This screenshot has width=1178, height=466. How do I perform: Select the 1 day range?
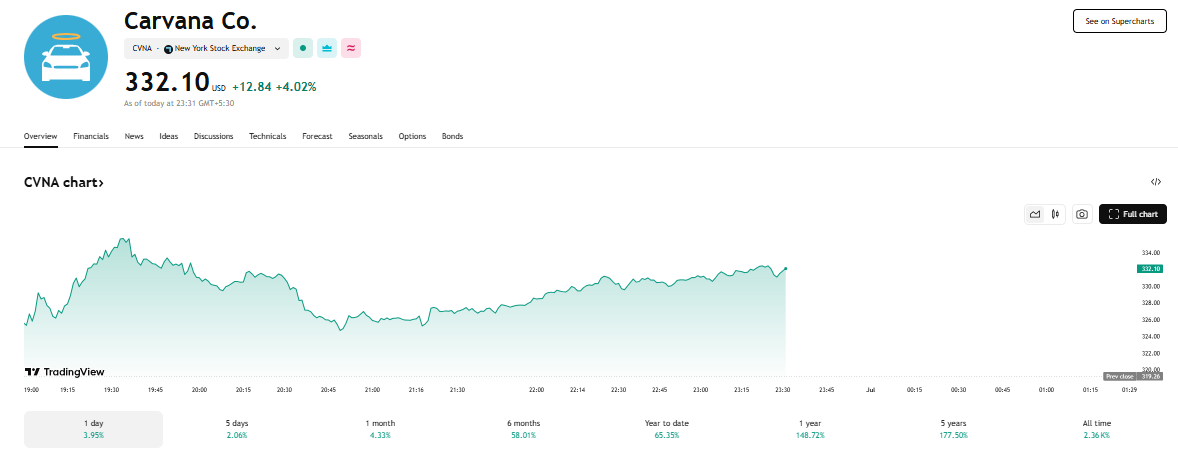click(93, 429)
